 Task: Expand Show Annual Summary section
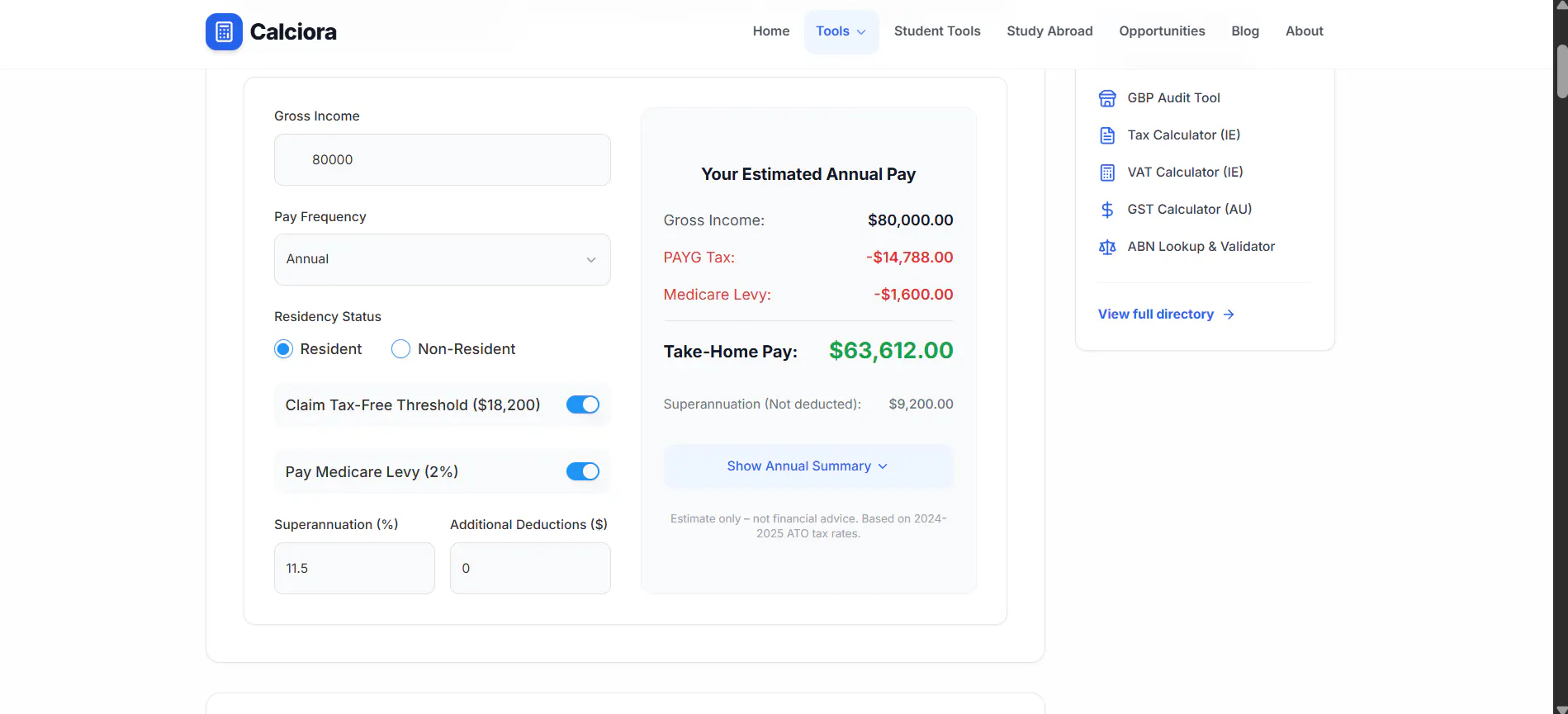pyautogui.click(x=808, y=466)
